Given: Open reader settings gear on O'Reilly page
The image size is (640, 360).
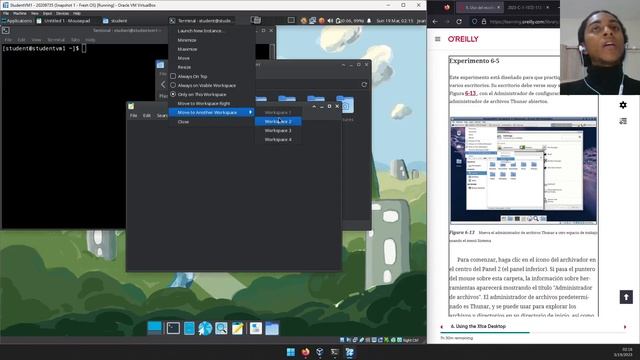Looking at the screenshot, I should coord(623,105).
